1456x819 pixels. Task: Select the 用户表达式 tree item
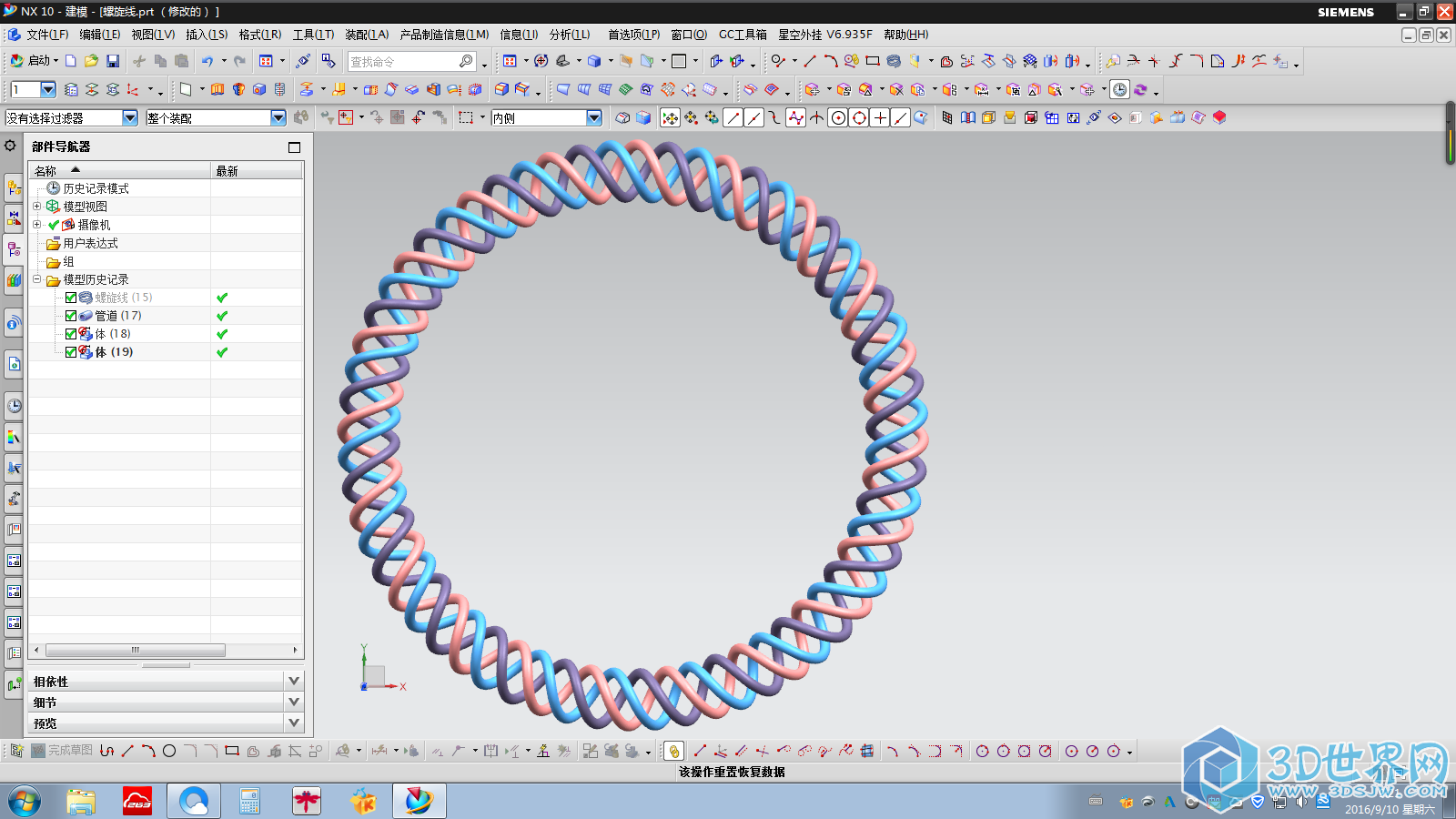(90, 243)
